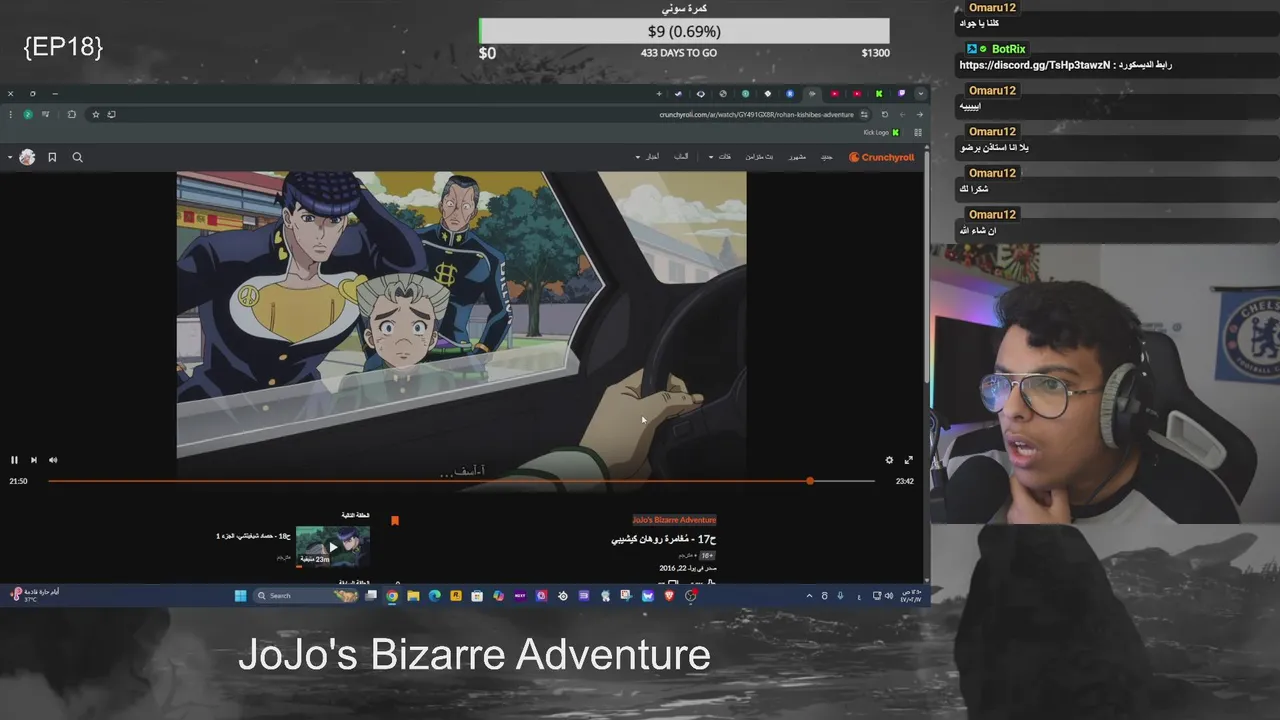Expand the browser tab search dropdown
The image size is (1280, 720).
(x=921, y=94)
